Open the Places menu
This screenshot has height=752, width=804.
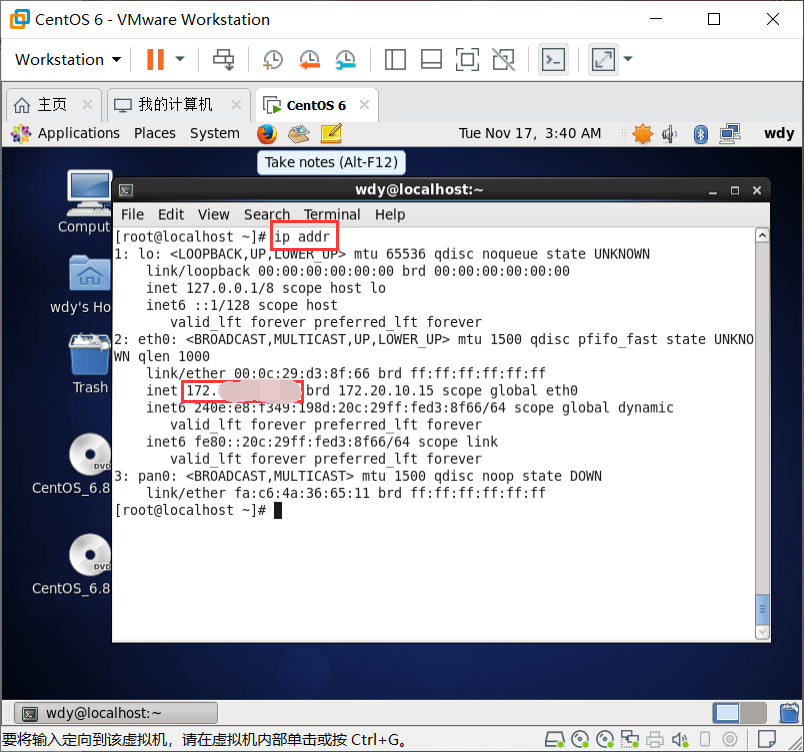point(155,133)
